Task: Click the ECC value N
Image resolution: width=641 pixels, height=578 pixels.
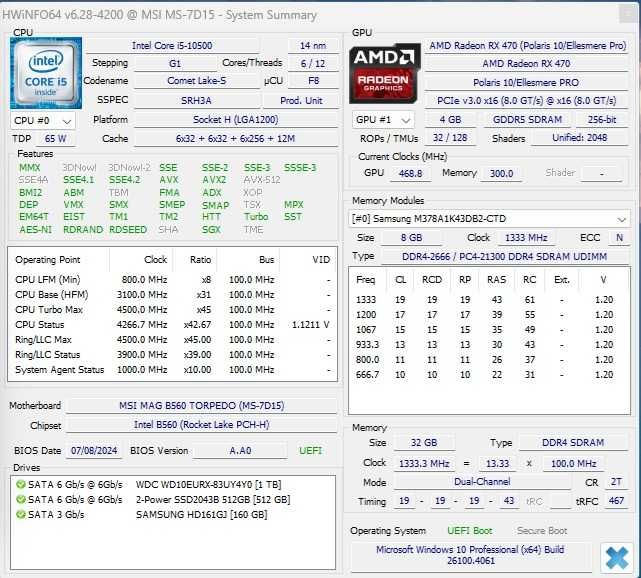Action: pyautogui.click(x=619, y=238)
